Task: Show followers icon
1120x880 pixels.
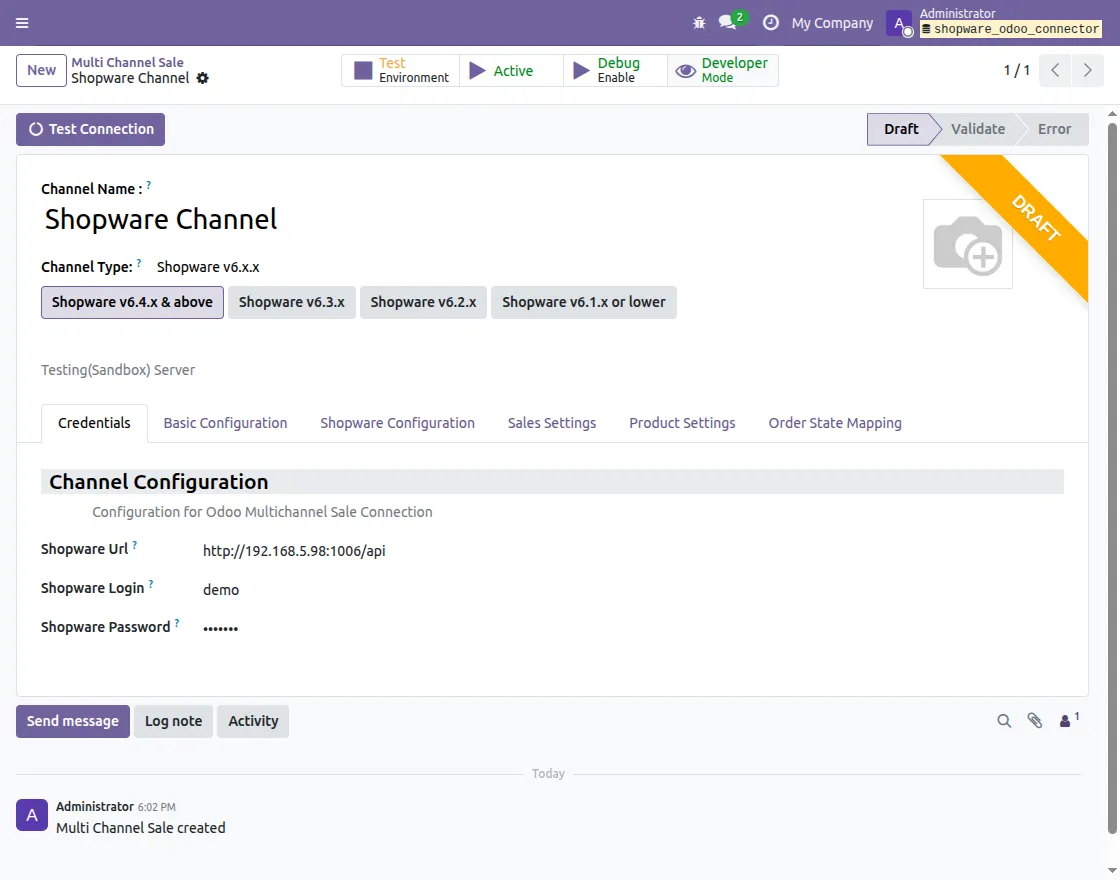Action: click(1069, 720)
